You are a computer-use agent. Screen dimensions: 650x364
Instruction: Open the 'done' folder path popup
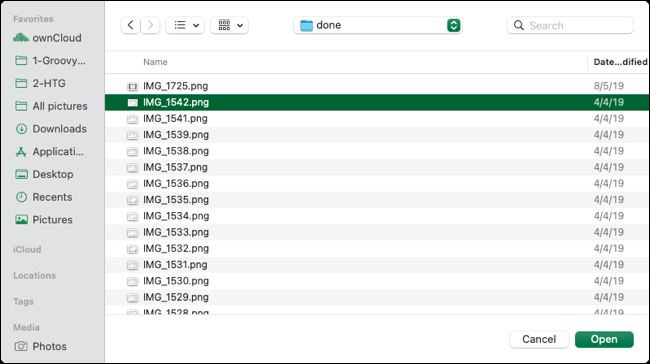[377, 25]
